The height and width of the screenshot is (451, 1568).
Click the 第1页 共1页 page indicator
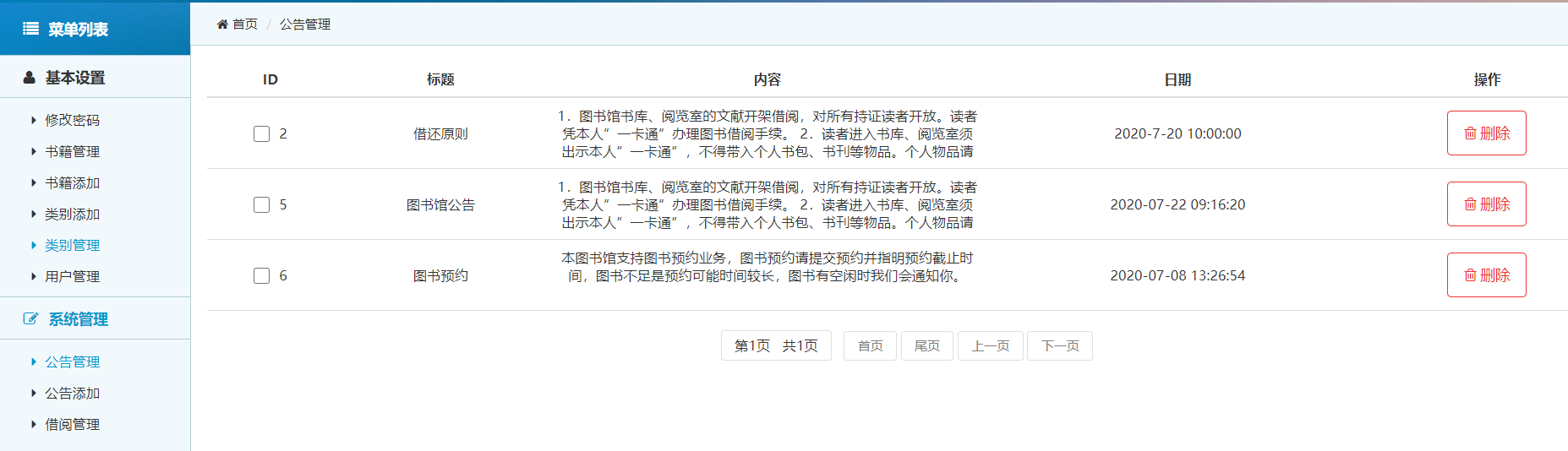(776, 345)
